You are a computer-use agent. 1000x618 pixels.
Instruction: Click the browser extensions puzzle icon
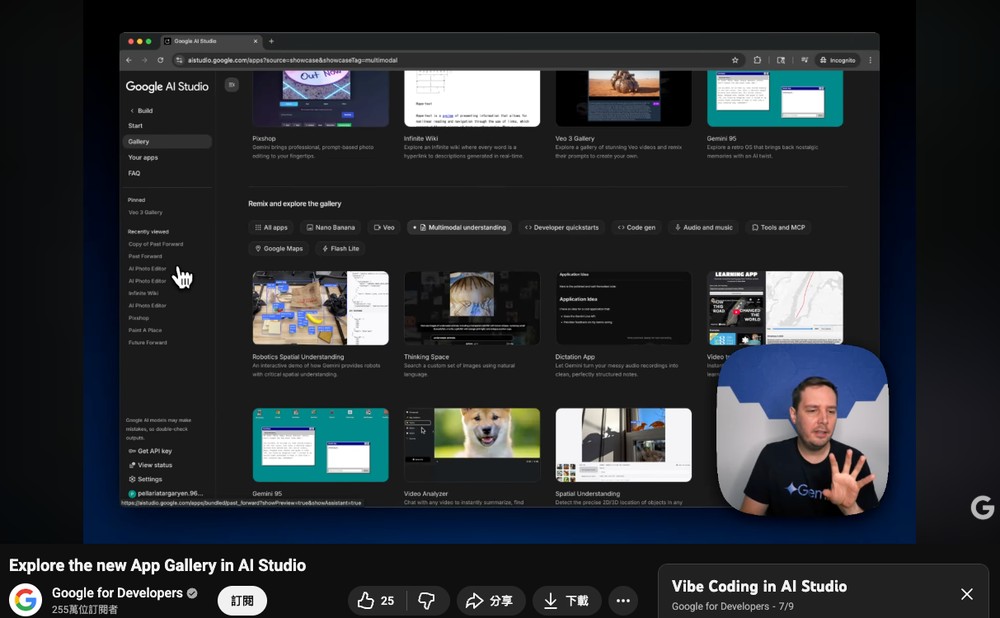(758, 60)
